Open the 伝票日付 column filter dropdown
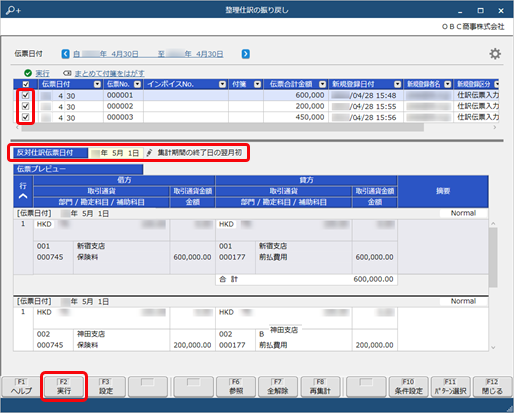Screen dimensions: 514x413 97,84
